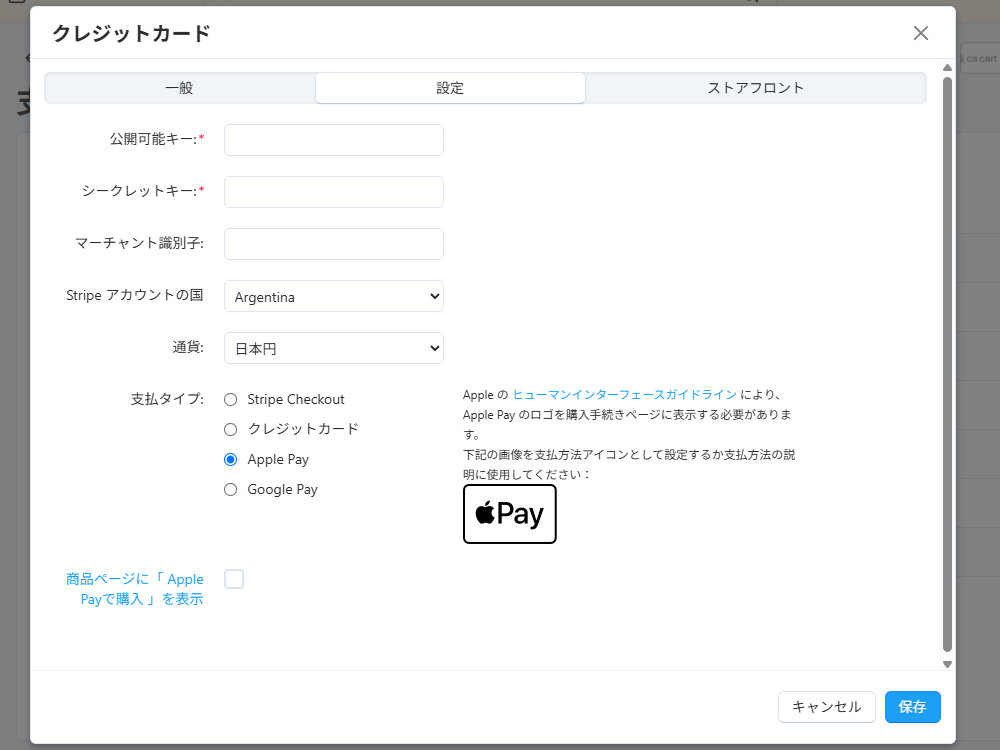The width and height of the screenshot is (1000, 750).
Task: Select Stripe Checkout payment type
Action: coord(231,400)
